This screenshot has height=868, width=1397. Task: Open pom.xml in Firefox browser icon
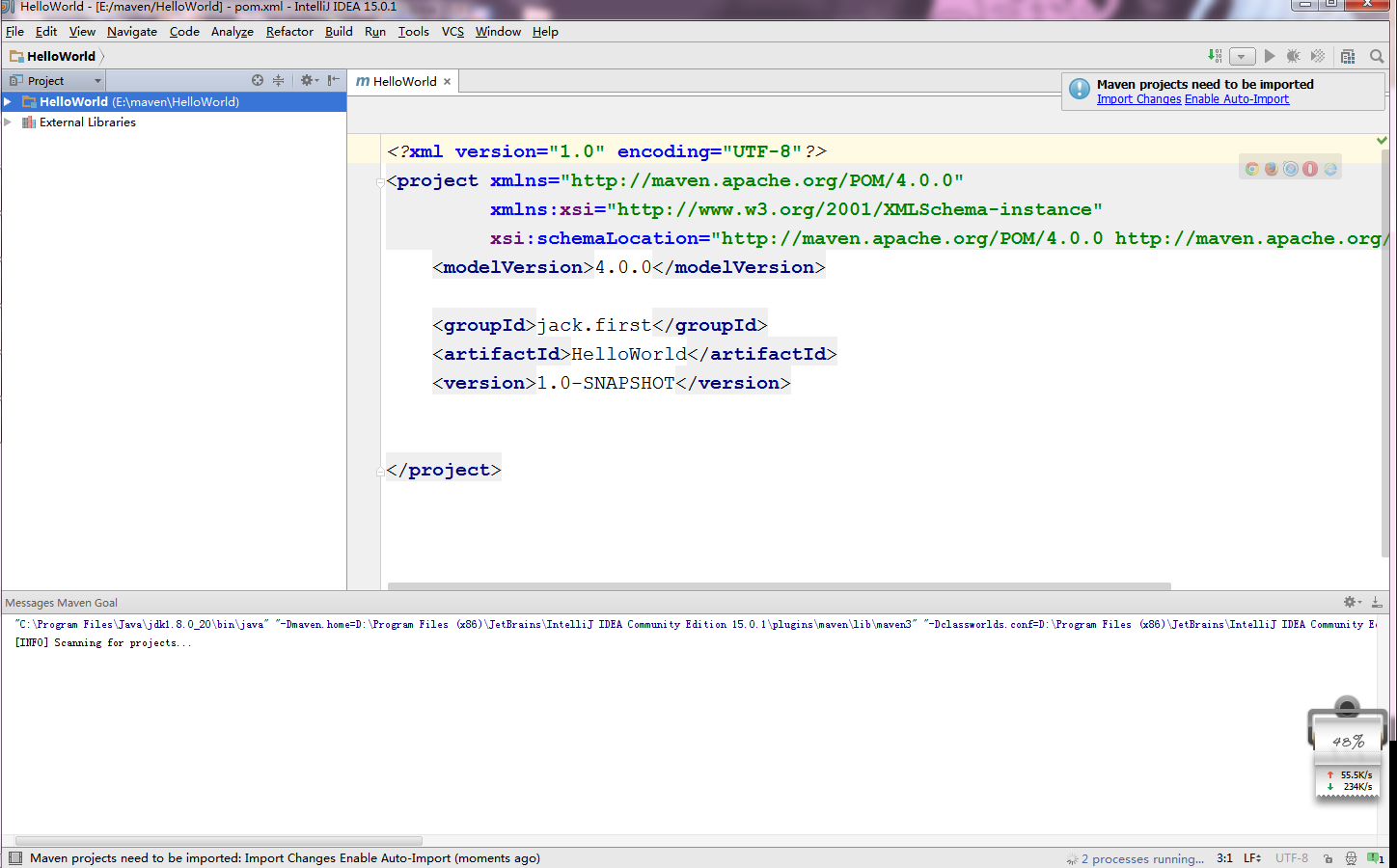1272,169
